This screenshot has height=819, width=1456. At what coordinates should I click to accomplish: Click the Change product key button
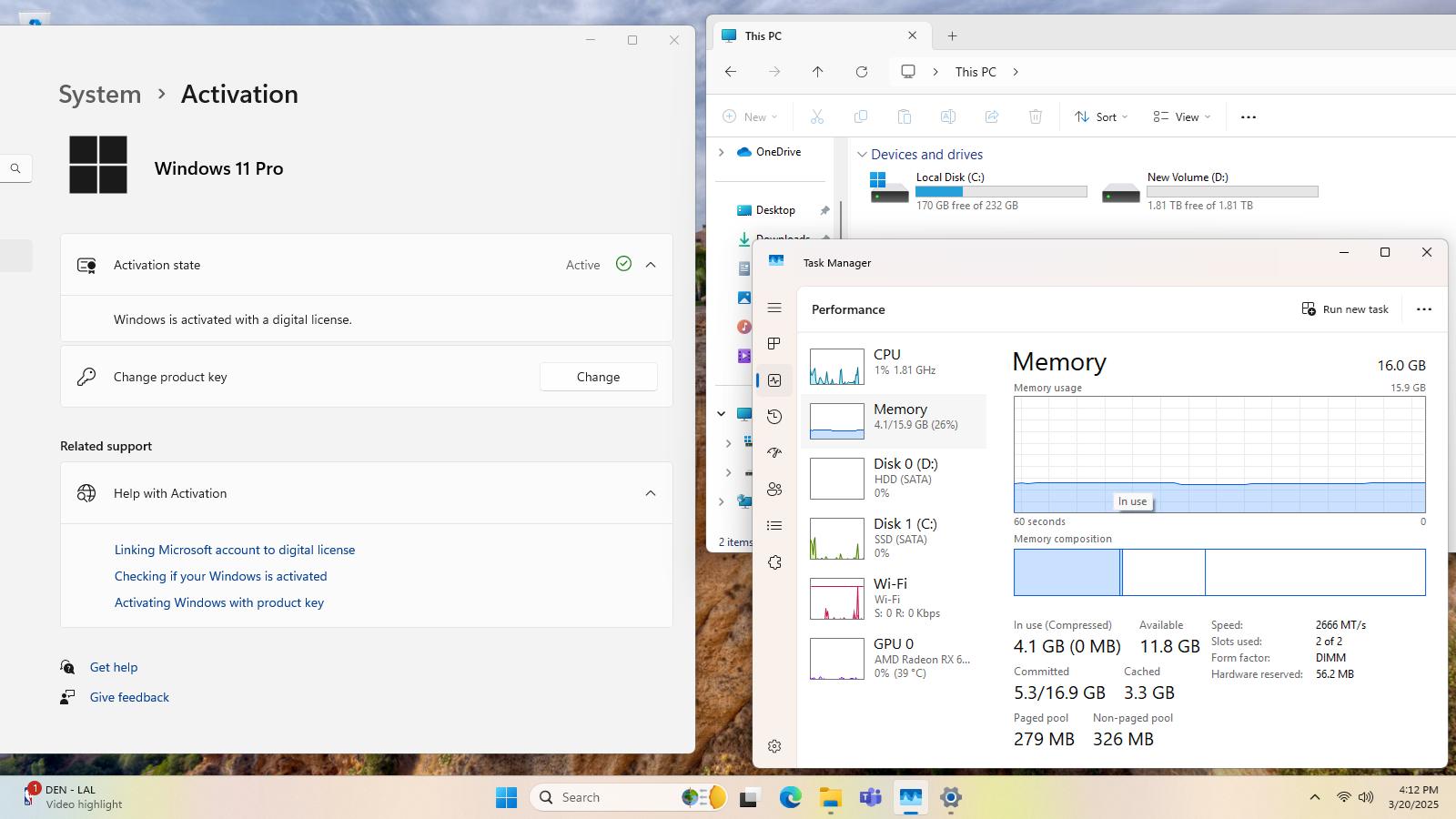click(598, 377)
